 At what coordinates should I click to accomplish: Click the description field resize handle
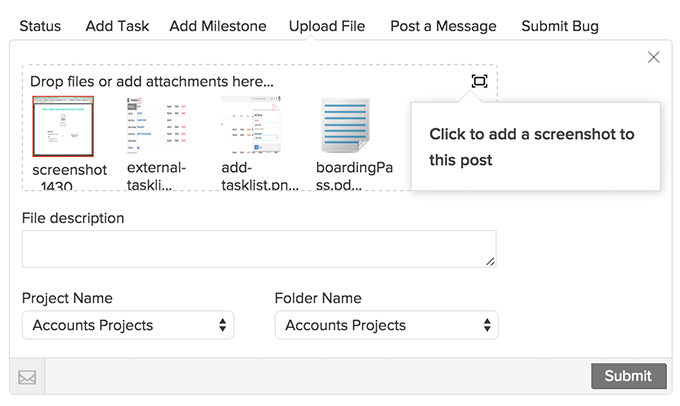click(x=490, y=262)
